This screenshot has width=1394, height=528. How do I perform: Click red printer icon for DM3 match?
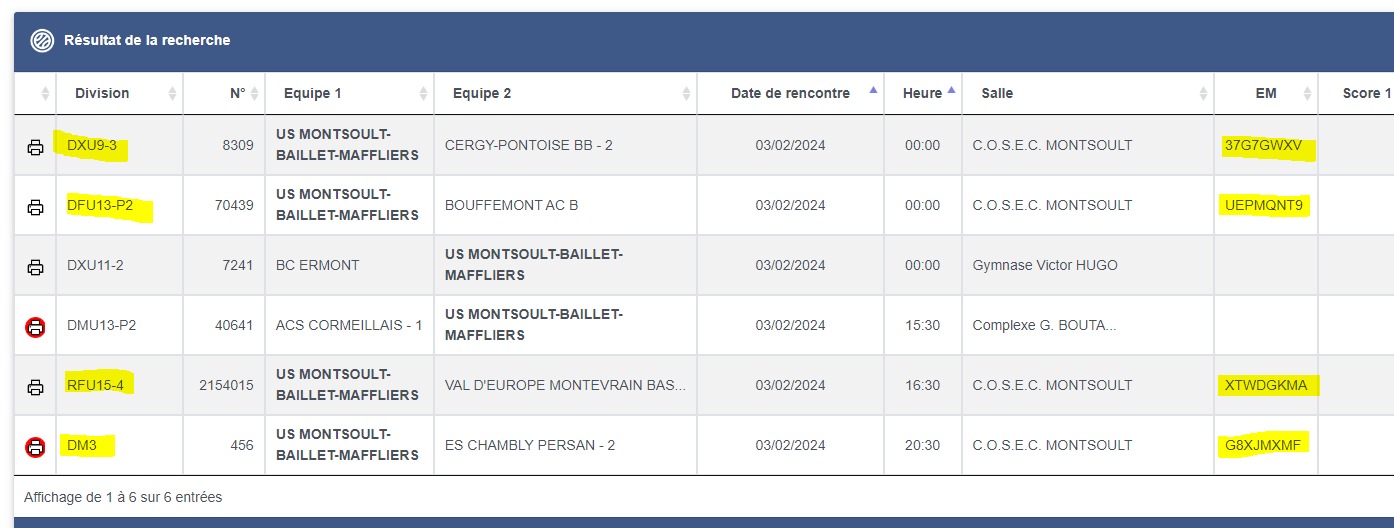pos(35,446)
